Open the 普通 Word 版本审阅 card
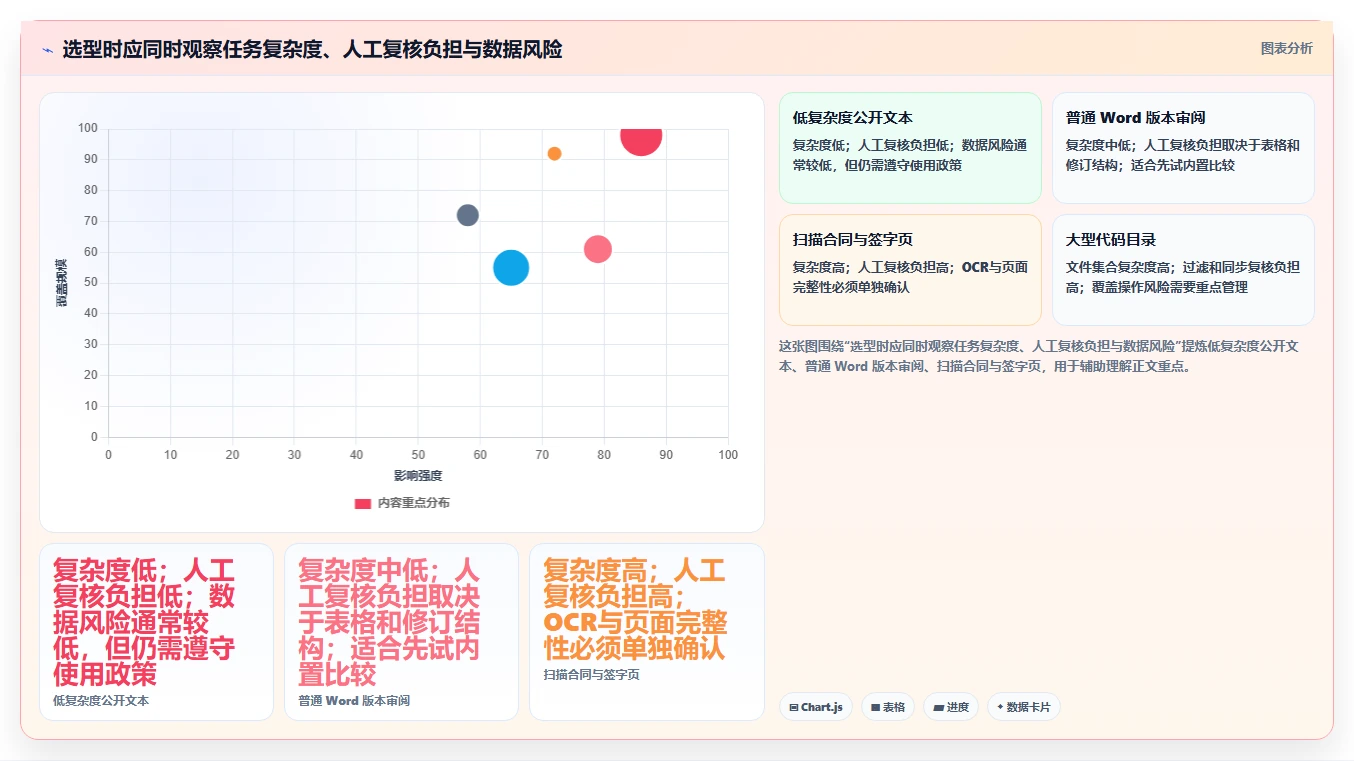Screen dimensions: 1354x761 point(1183,148)
